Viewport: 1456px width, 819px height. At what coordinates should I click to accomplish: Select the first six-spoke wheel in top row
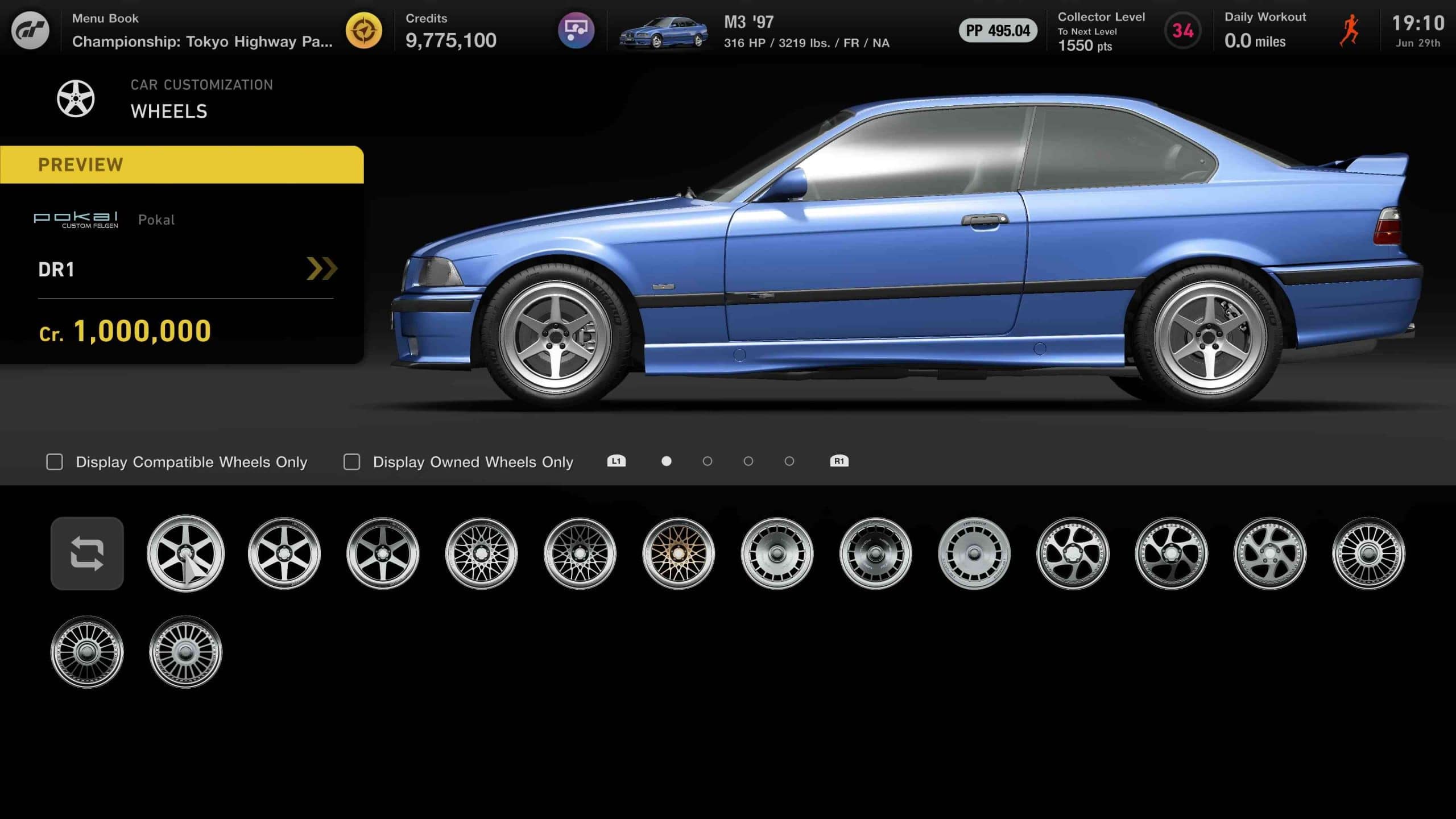[186, 553]
